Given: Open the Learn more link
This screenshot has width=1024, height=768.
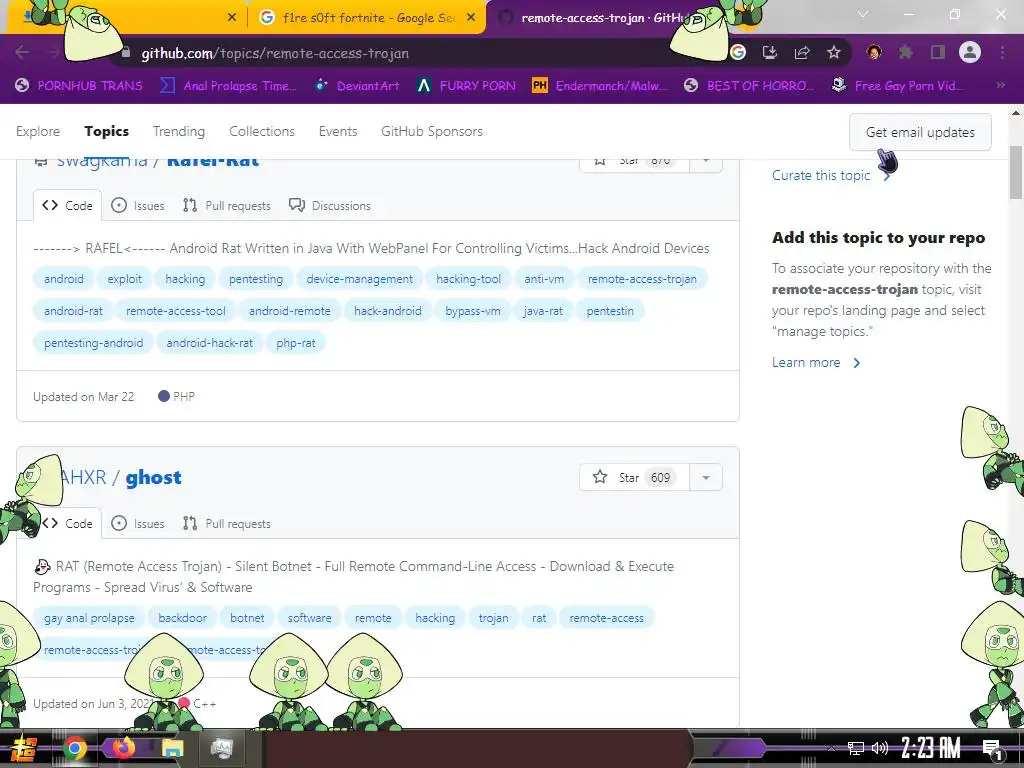Looking at the screenshot, I should (x=816, y=362).
